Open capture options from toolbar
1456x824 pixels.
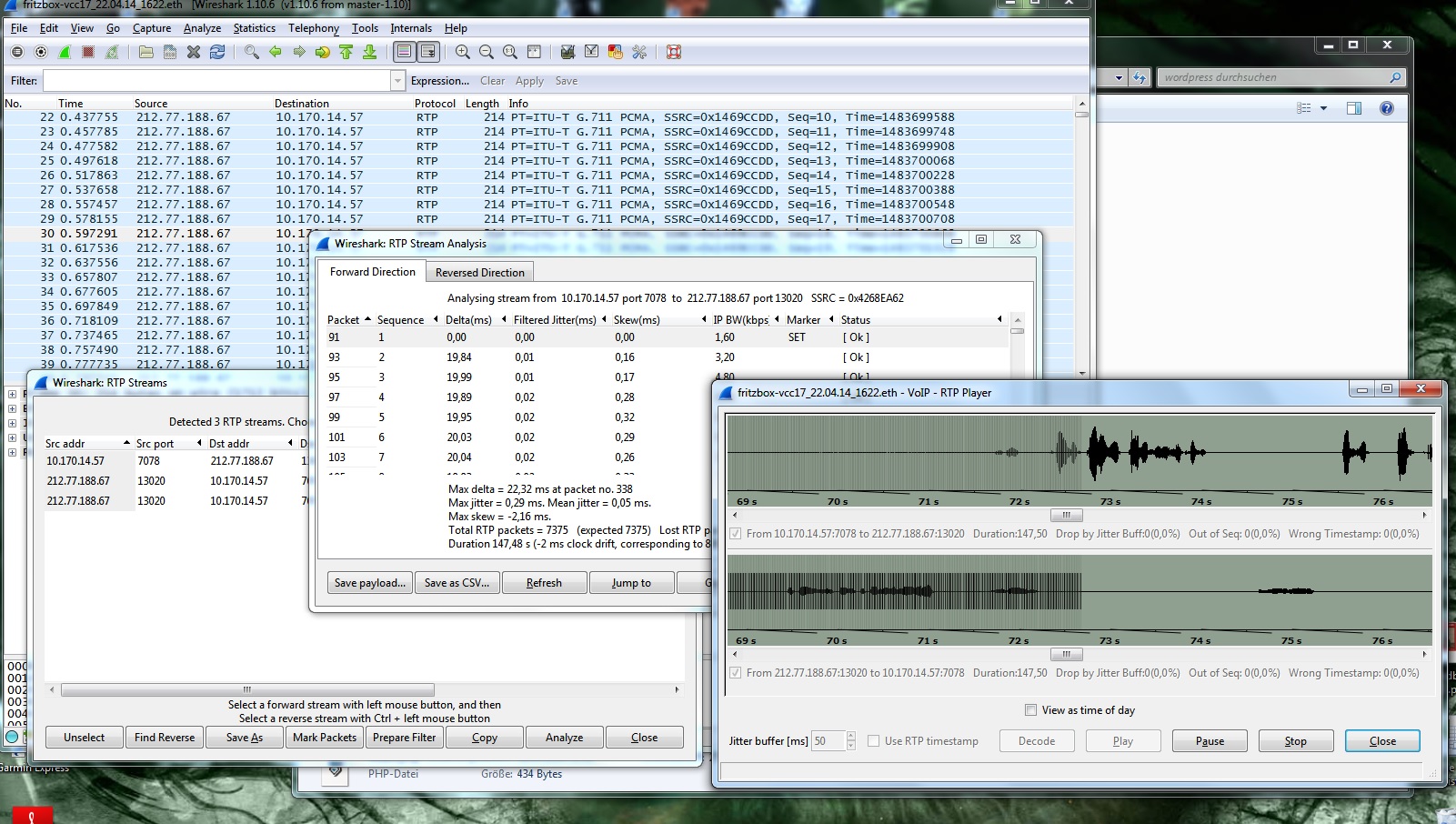(41, 52)
